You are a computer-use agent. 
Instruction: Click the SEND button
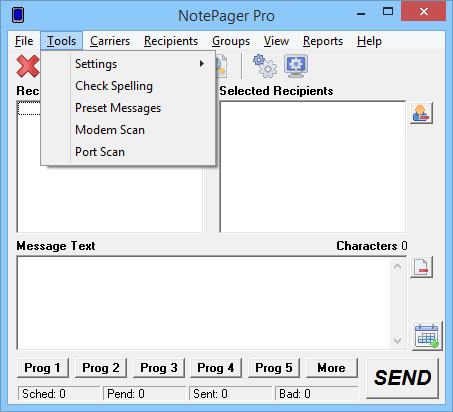402,378
